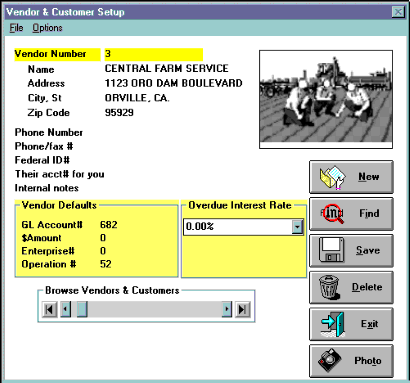Click the Exit button text label
This screenshot has height=383, width=410.
[369, 324]
